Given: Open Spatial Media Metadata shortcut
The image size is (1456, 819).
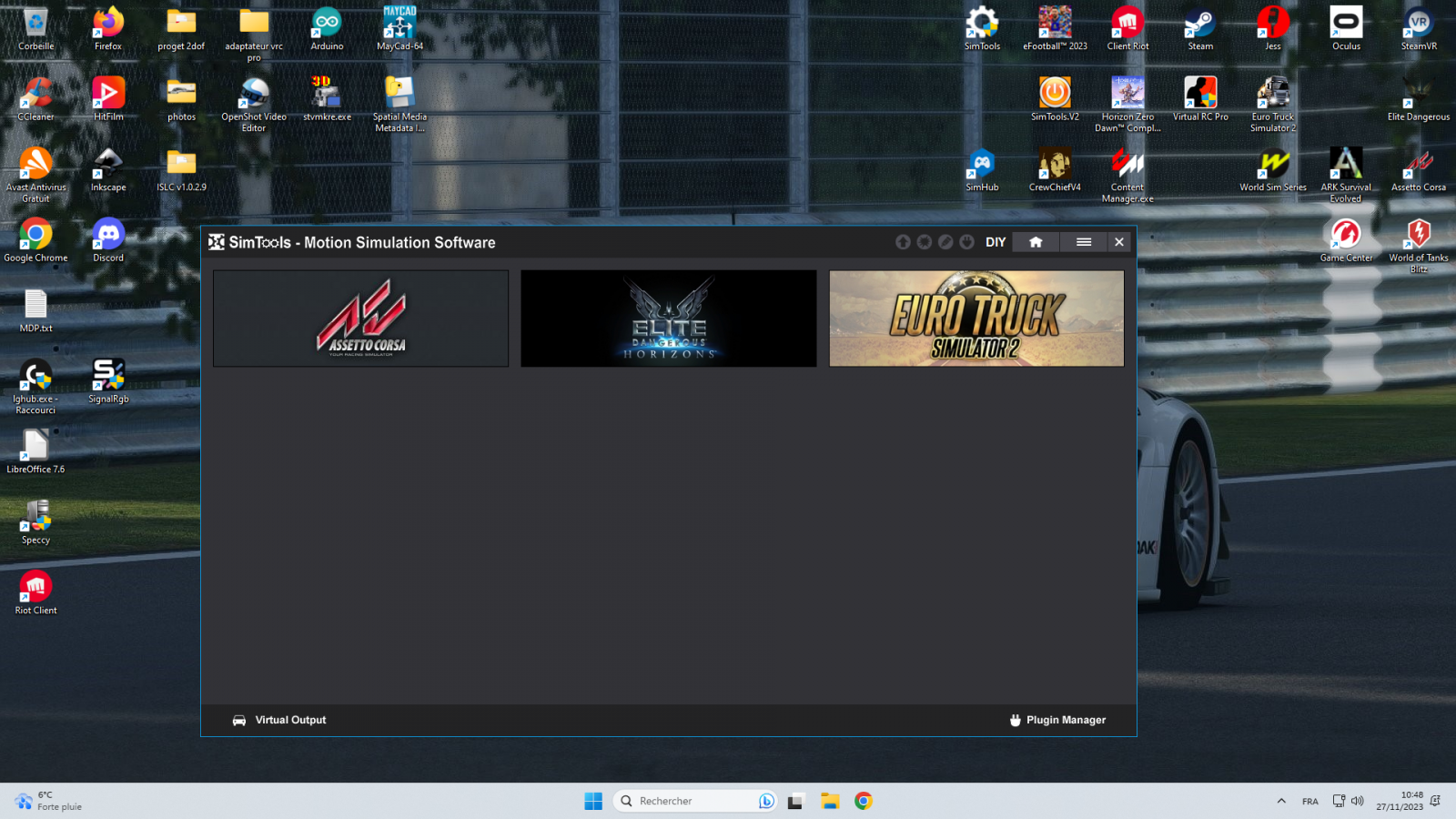Looking at the screenshot, I should pos(399,105).
